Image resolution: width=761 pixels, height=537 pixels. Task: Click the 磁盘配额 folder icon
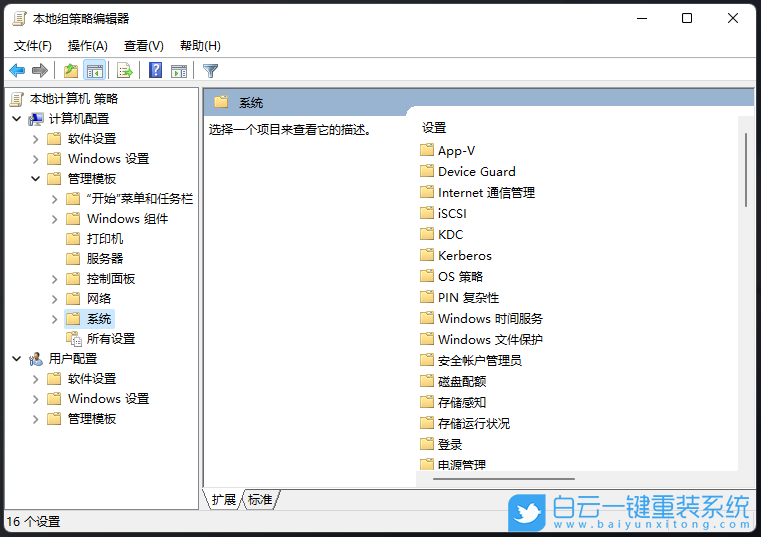coord(427,381)
